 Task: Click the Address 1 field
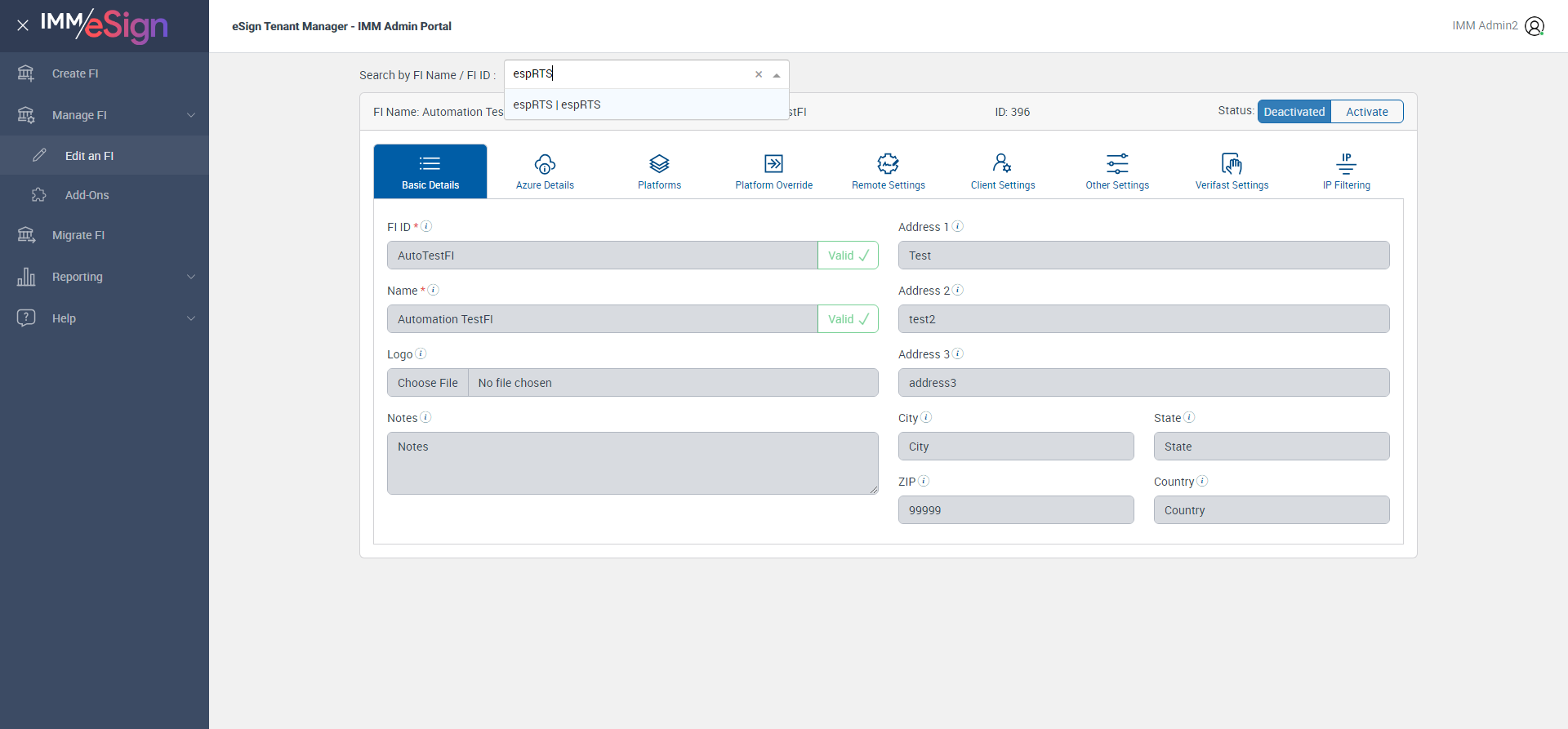point(1143,256)
